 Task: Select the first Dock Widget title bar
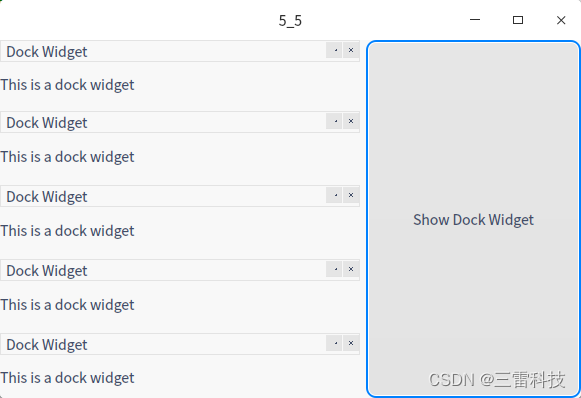pos(163,51)
